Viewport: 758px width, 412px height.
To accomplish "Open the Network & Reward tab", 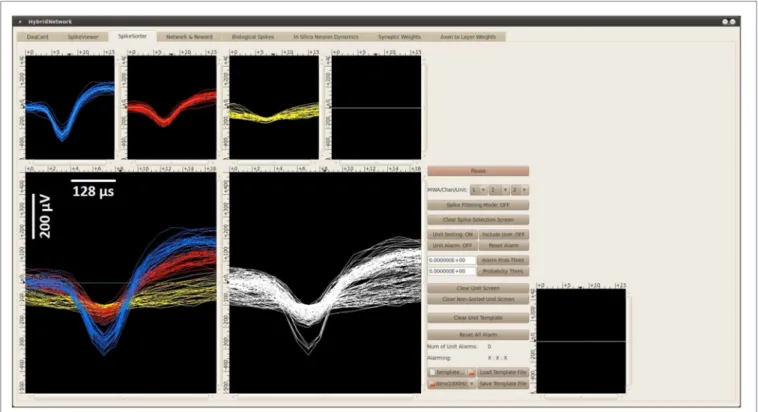I will tap(189, 37).
